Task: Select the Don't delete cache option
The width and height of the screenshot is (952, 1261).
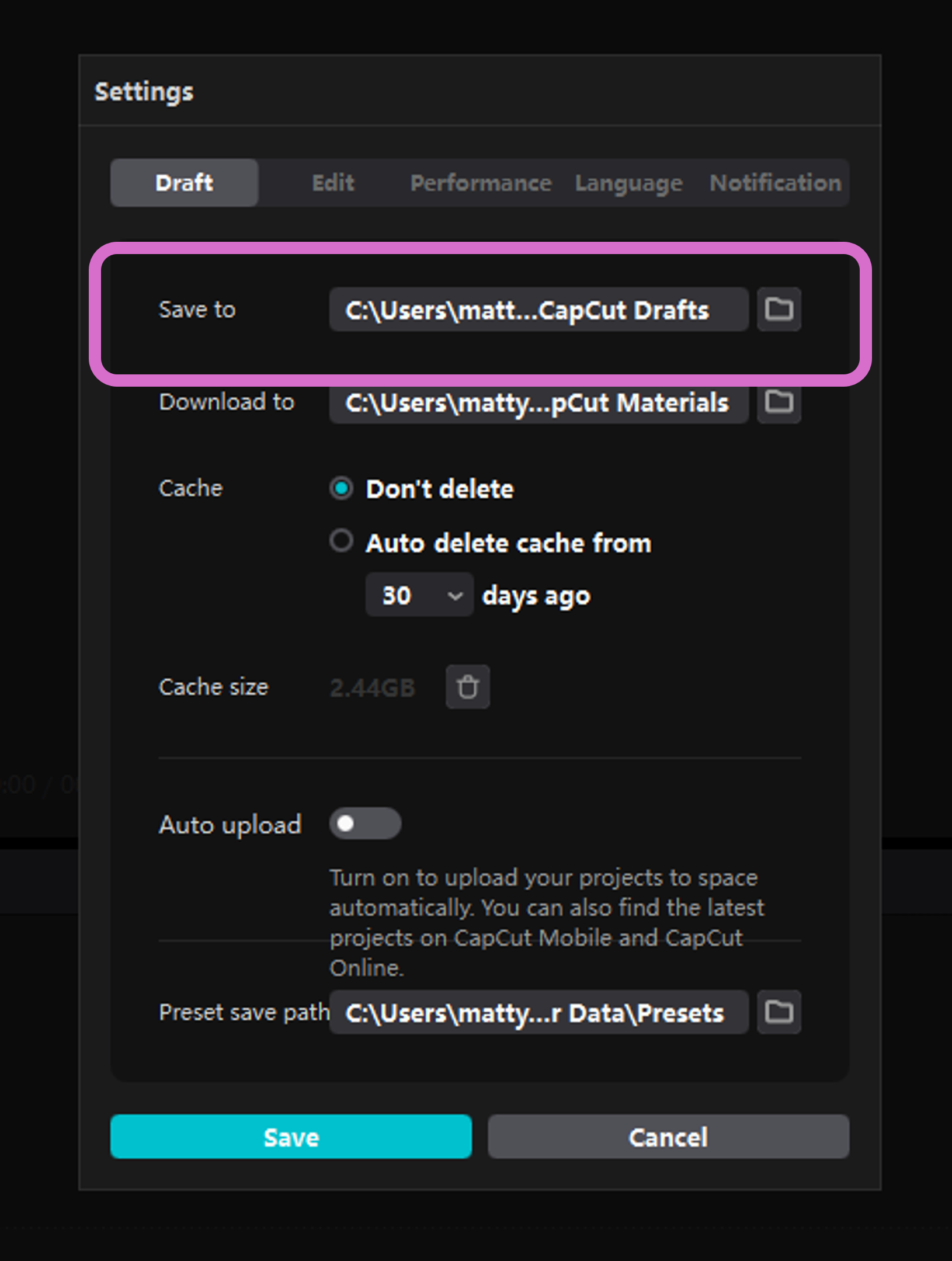Action: pyautogui.click(x=341, y=488)
